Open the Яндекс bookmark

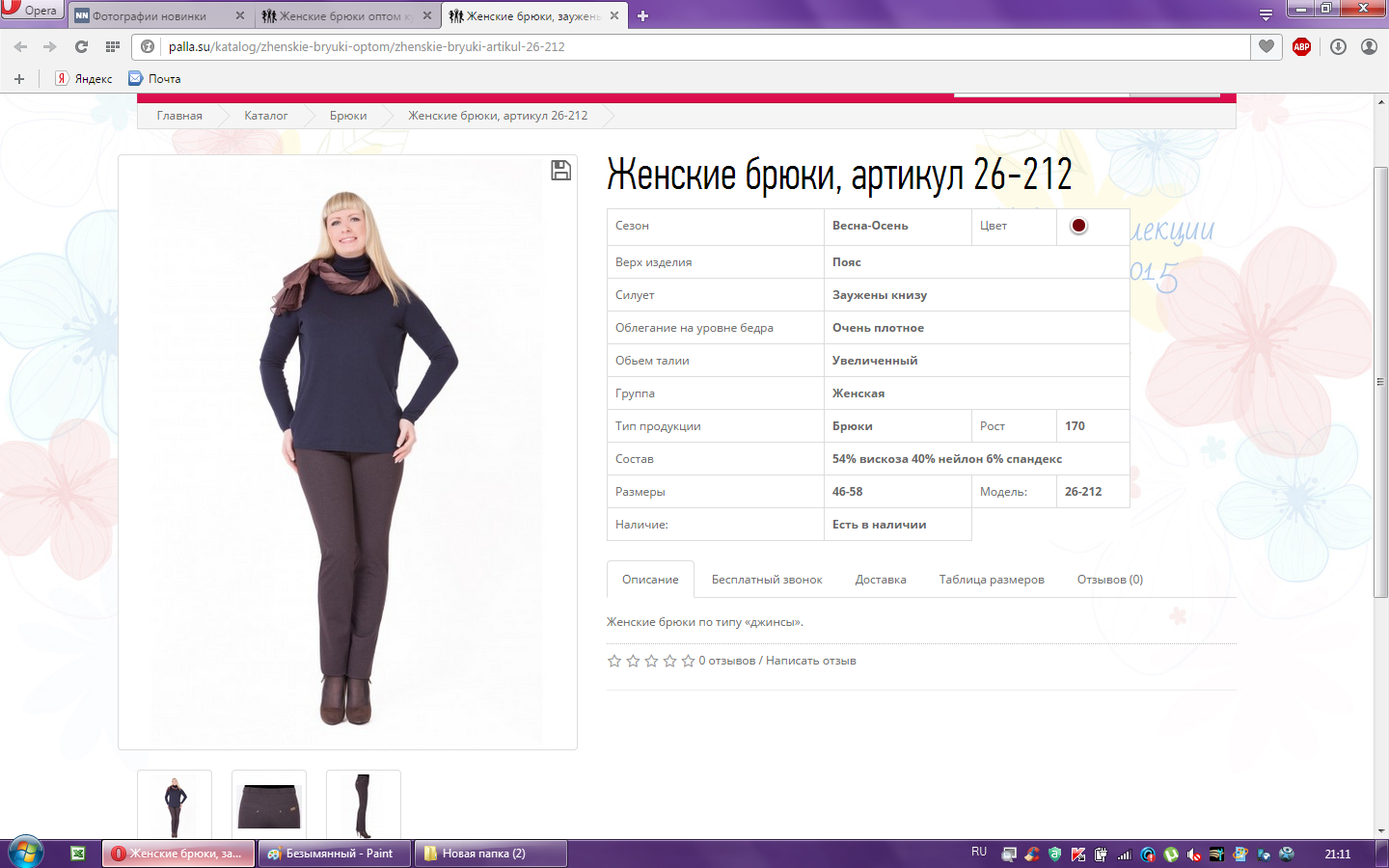pos(83,79)
